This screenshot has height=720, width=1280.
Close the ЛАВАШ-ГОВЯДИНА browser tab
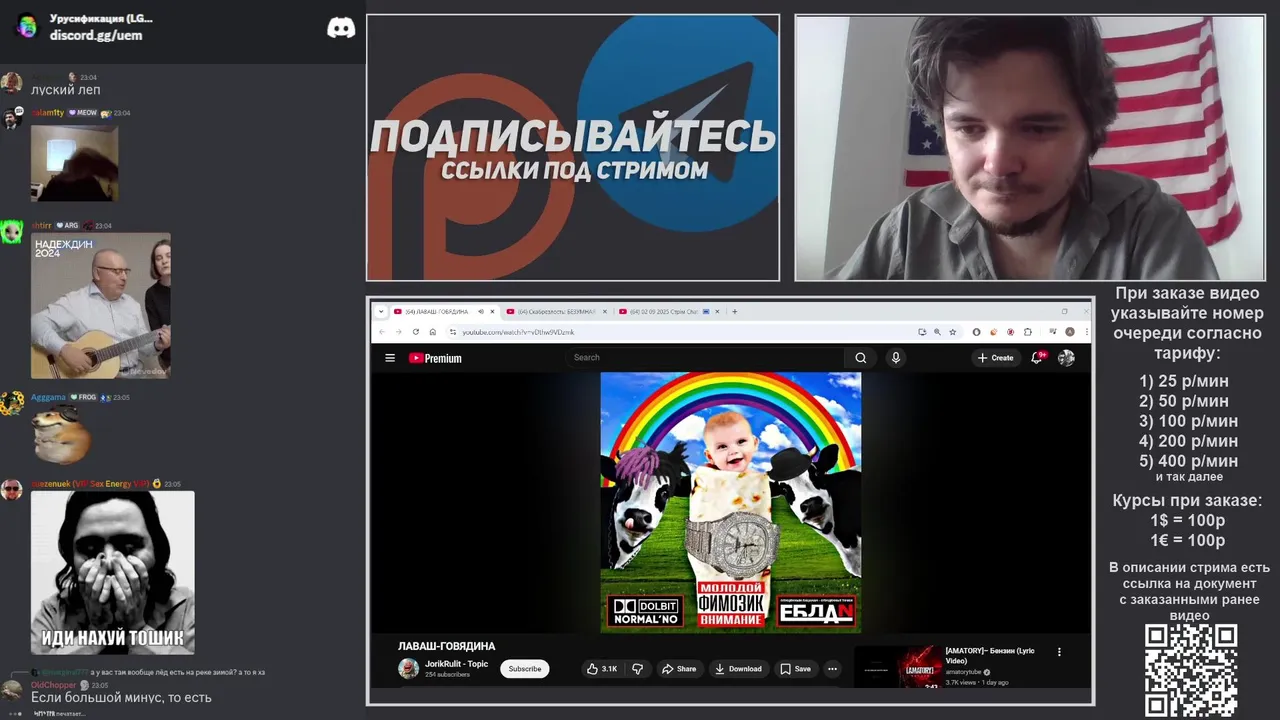tap(492, 311)
